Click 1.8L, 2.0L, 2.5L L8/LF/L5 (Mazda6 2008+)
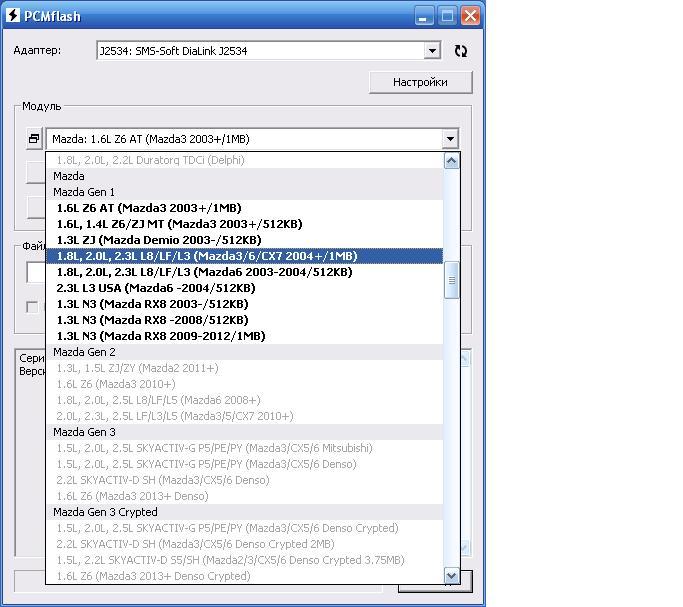The image size is (683, 607). [x=244, y=400]
